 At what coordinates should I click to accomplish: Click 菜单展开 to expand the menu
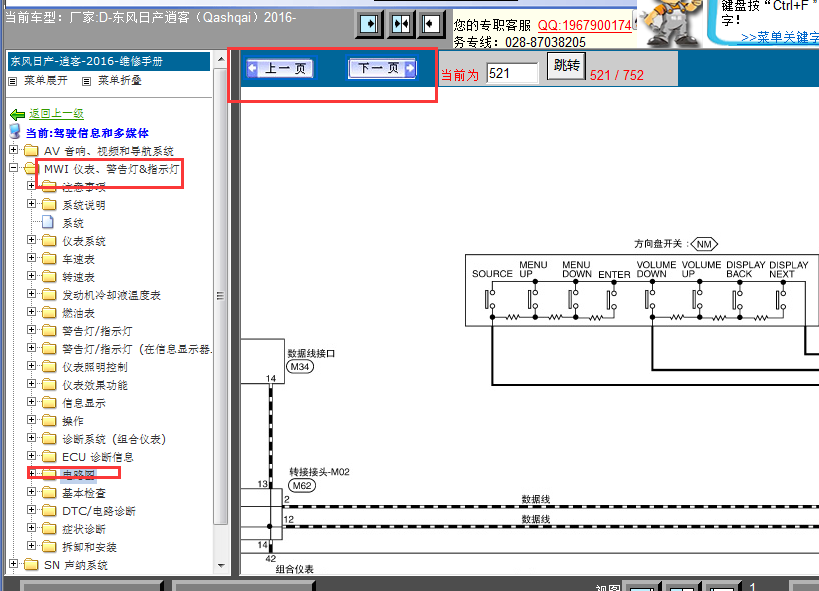pos(45,80)
